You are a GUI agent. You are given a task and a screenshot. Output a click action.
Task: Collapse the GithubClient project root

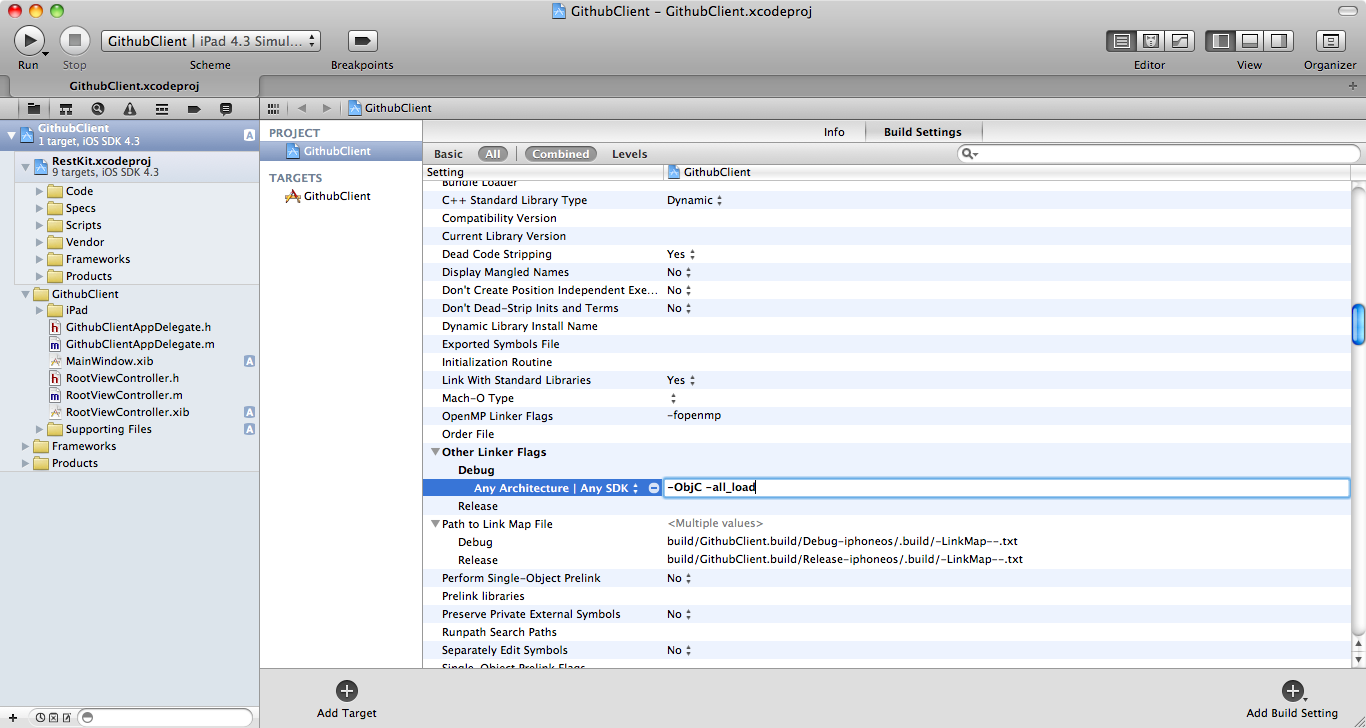[x=11, y=135]
